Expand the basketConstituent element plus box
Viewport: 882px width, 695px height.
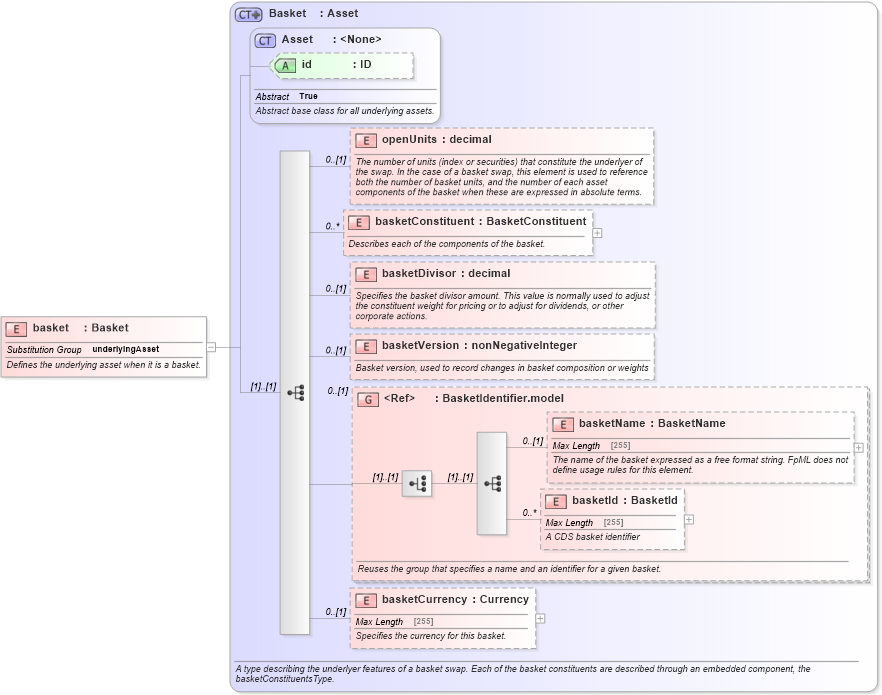tap(597, 233)
